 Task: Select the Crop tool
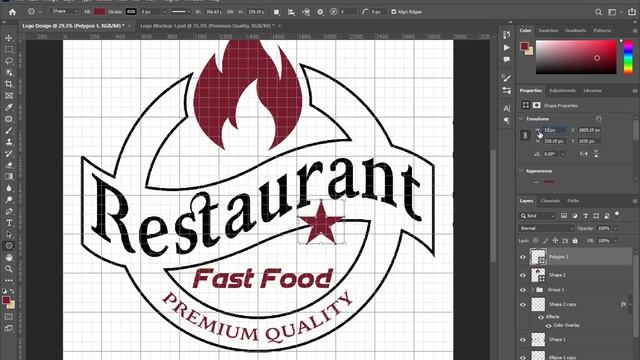[x=9, y=84]
